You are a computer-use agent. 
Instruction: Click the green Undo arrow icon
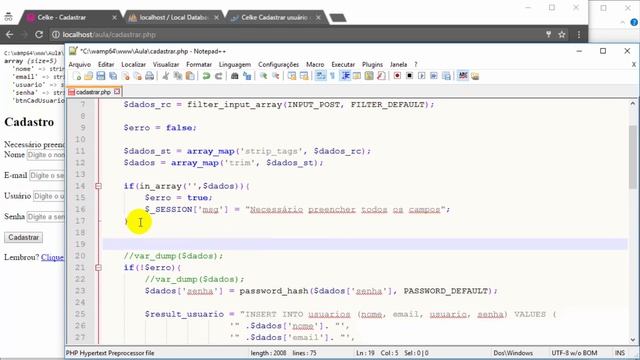pyautogui.click(x=206, y=76)
